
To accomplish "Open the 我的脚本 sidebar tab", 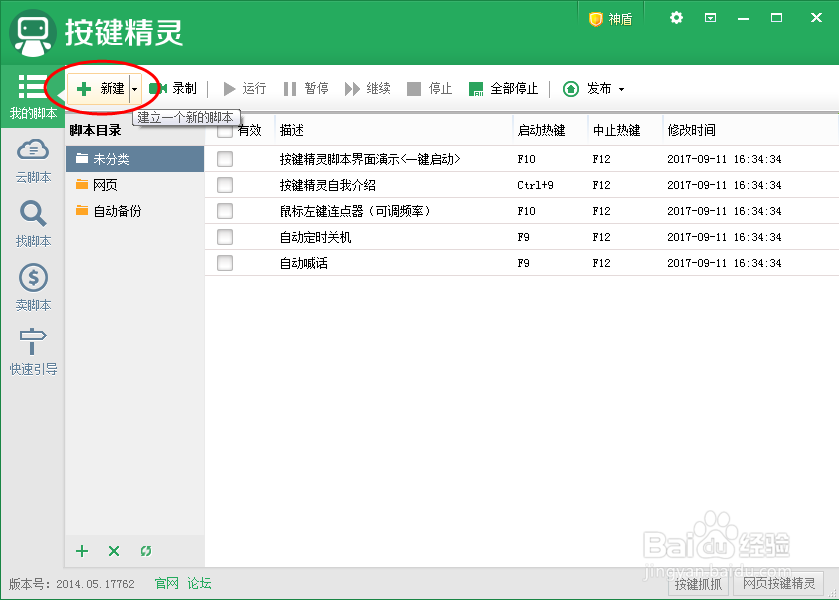I will pyautogui.click(x=33, y=97).
